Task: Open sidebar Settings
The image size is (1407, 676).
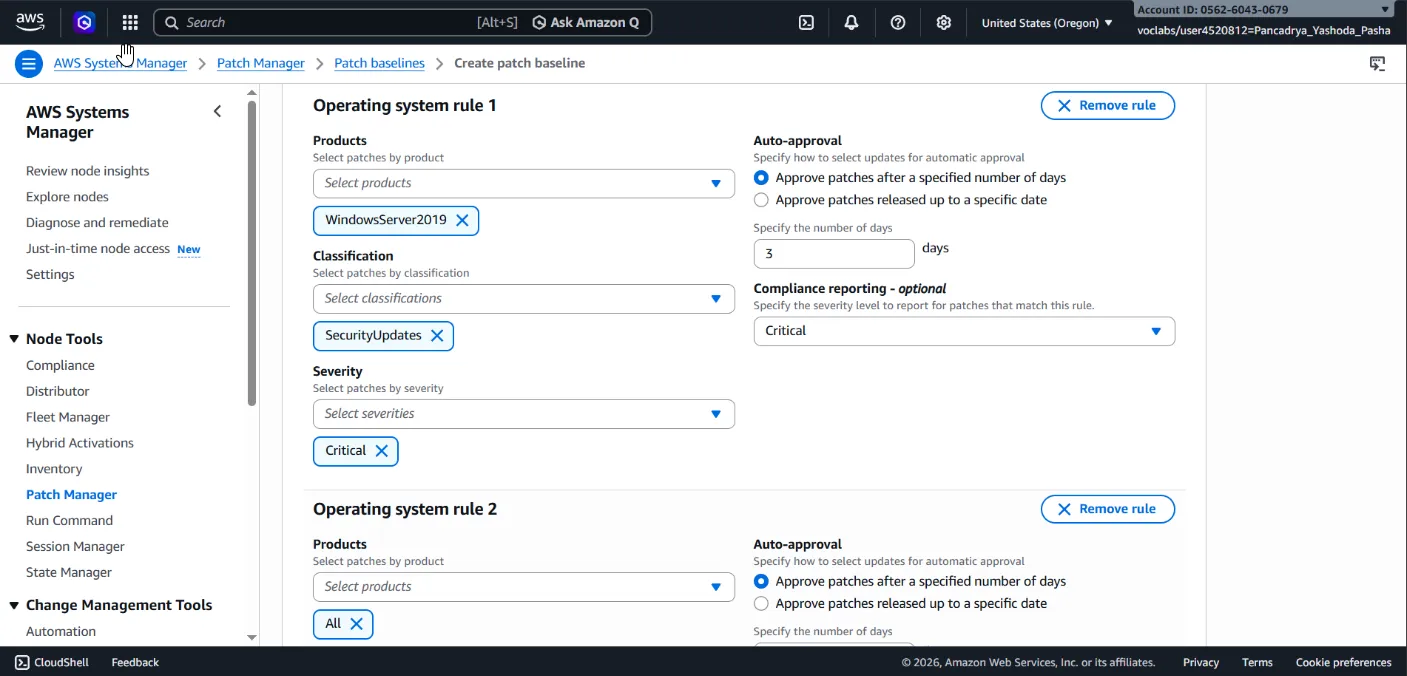Action: [50, 275]
